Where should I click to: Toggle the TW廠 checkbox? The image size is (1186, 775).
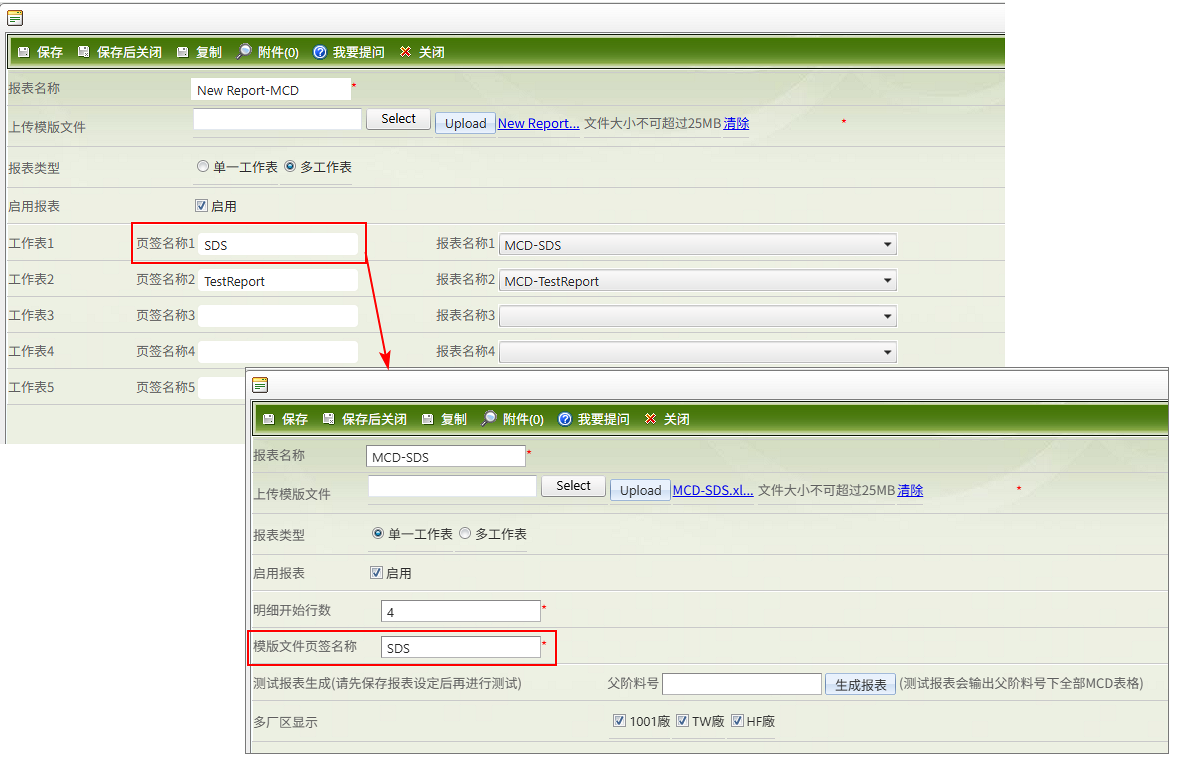click(x=683, y=721)
